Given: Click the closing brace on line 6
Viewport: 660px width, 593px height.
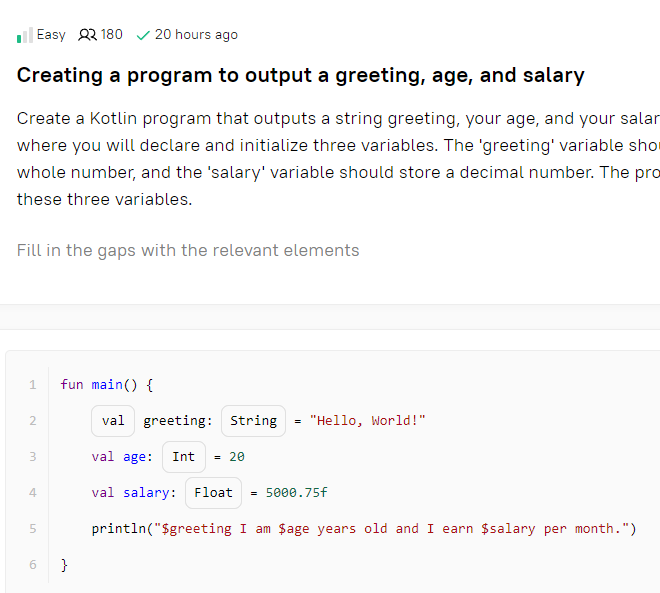Looking at the screenshot, I should pos(64,565).
